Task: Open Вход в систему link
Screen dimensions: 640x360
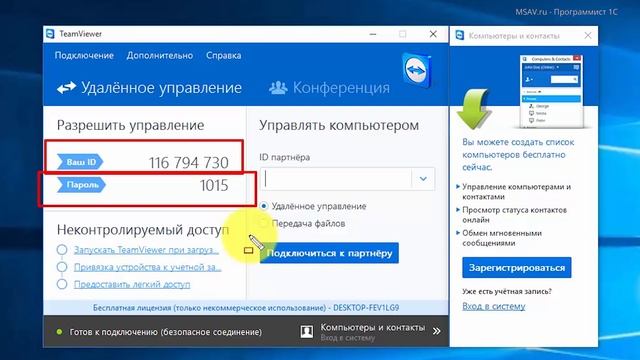Action: coord(493,306)
